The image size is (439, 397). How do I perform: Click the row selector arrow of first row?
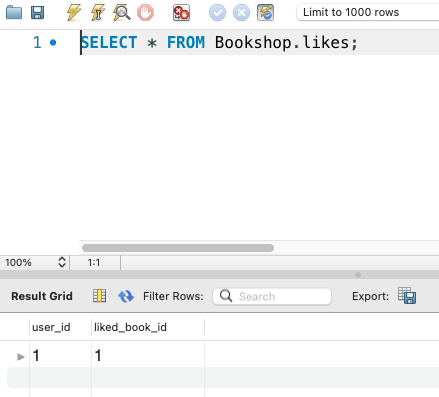(x=21, y=357)
